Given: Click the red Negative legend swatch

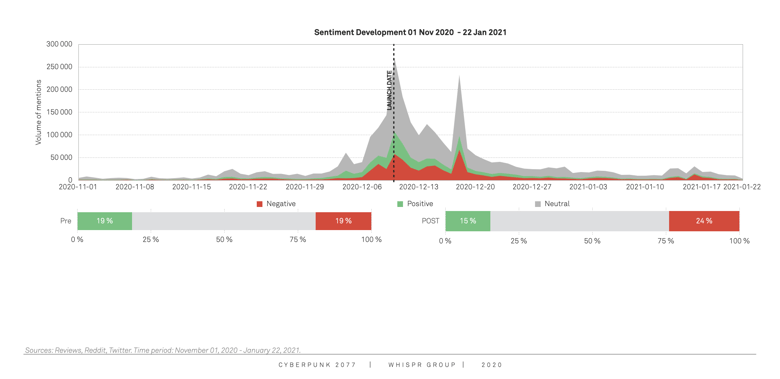Looking at the screenshot, I should (259, 204).
